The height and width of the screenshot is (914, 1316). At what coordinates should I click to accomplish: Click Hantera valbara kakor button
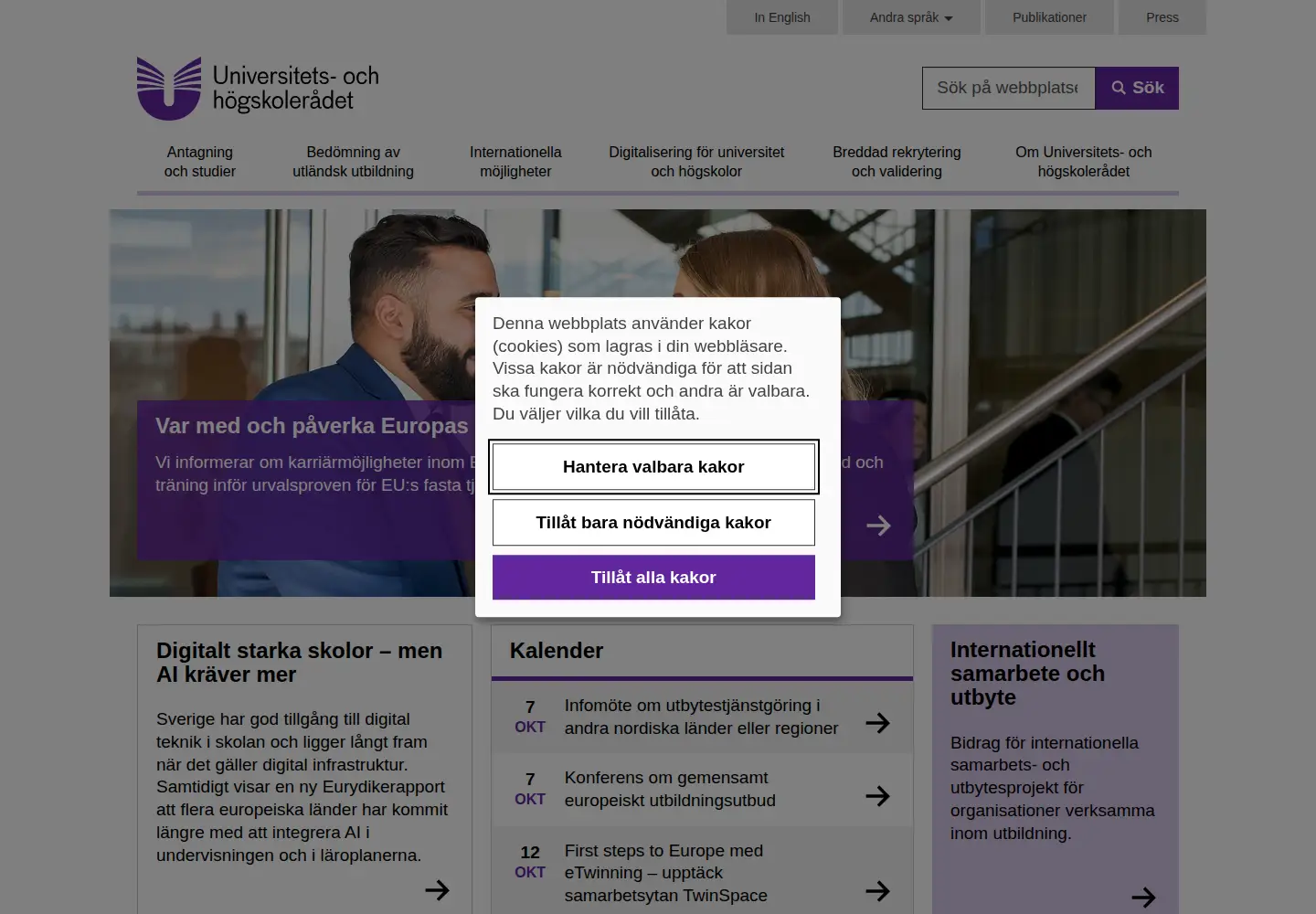[x=653, y=467]
